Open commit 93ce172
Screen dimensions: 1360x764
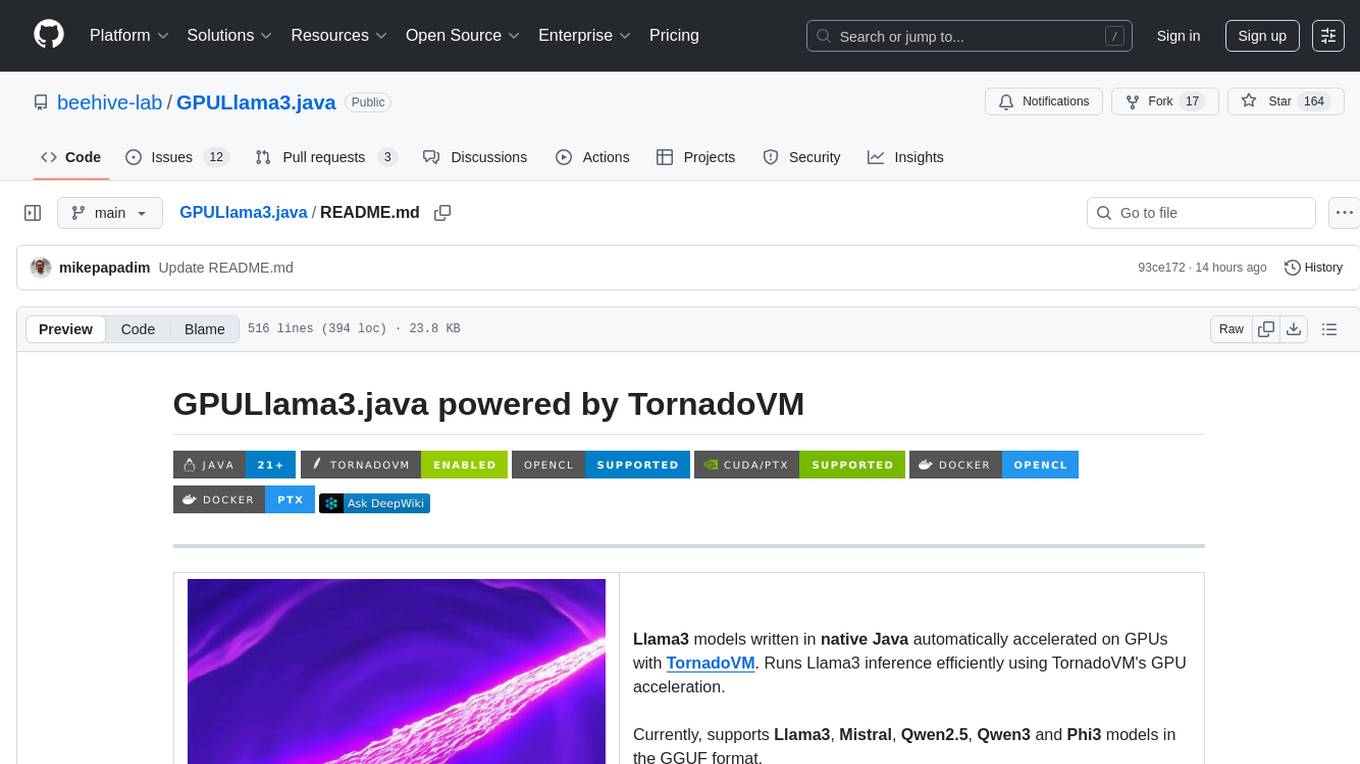tap(1161, 268)
